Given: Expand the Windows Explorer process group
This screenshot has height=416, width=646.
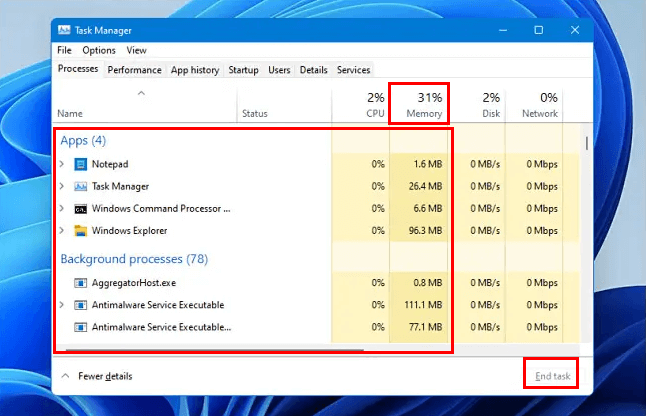Looking at the screenshot, I should click(62, 231).
